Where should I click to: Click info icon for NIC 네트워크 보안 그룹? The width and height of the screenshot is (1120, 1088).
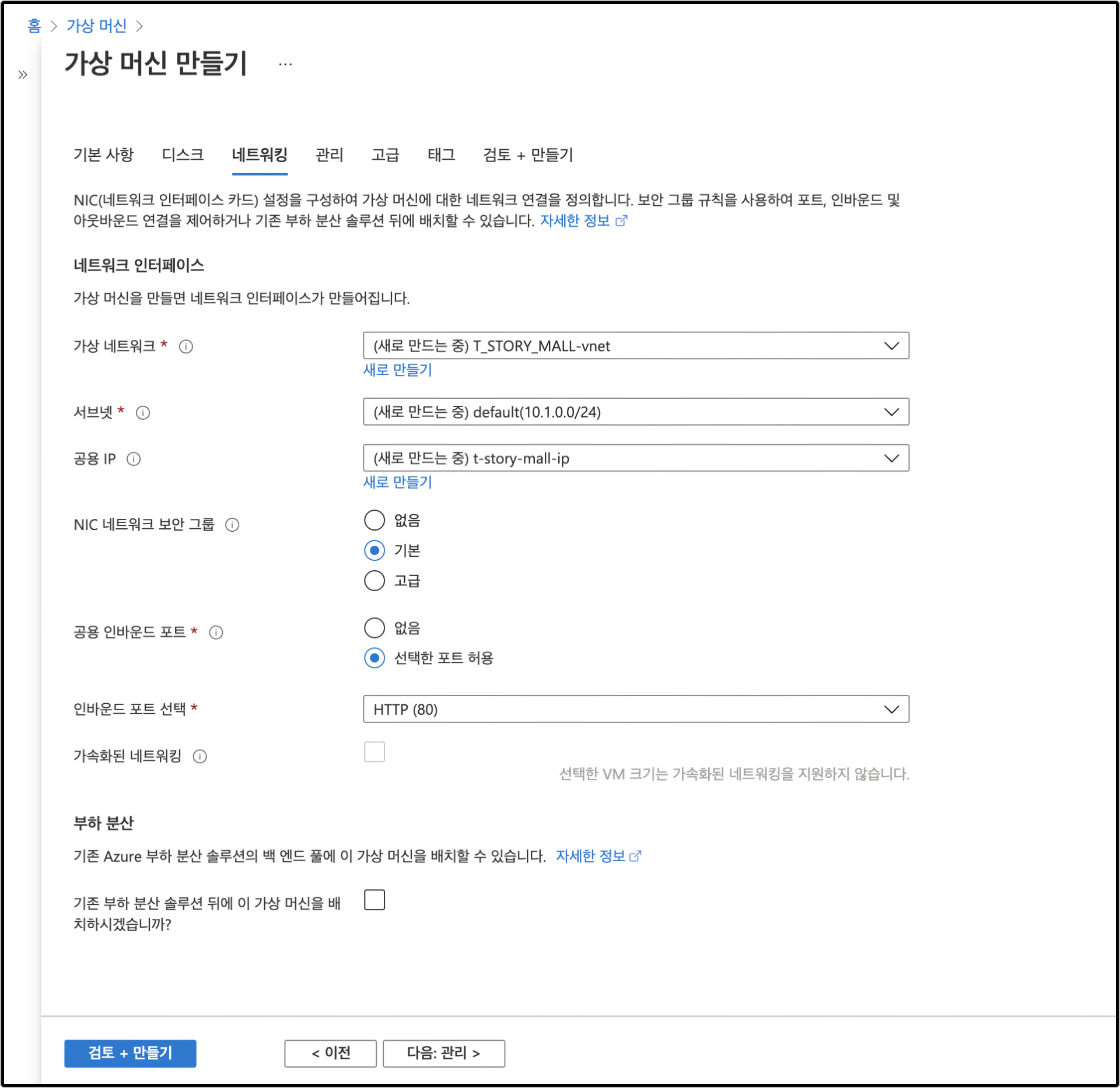[232, 525]
